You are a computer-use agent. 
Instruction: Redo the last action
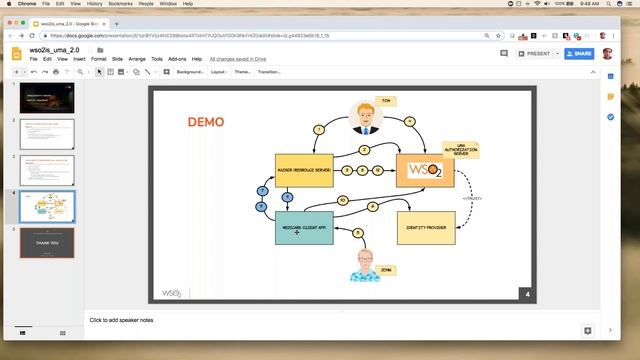45,72
